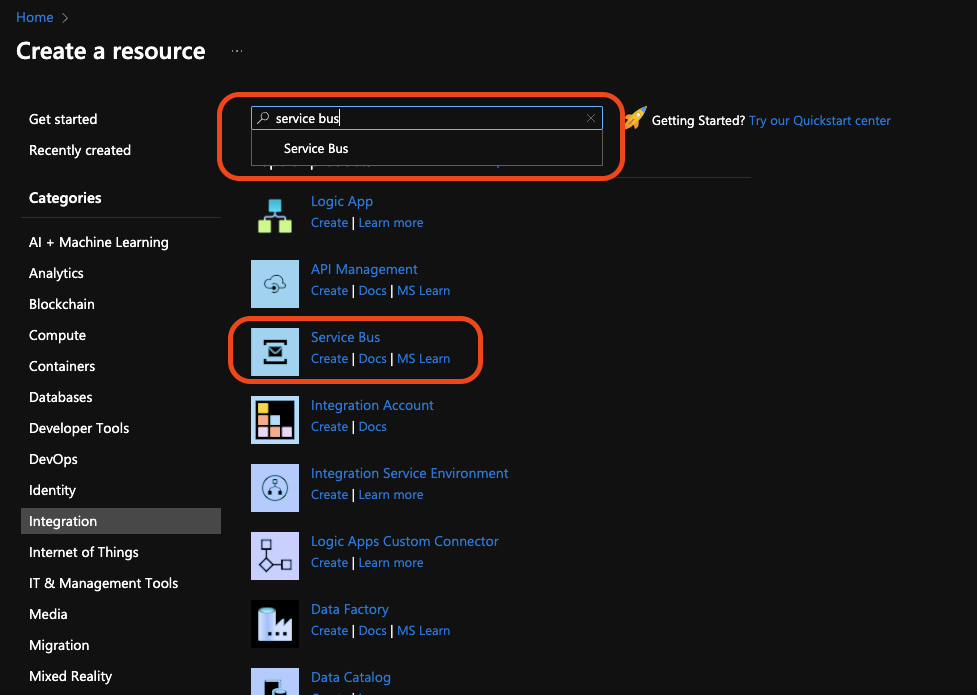Open the Try our Quickstart center link
The height and width of the screenshot is (695, 977).
click(819, 120)
